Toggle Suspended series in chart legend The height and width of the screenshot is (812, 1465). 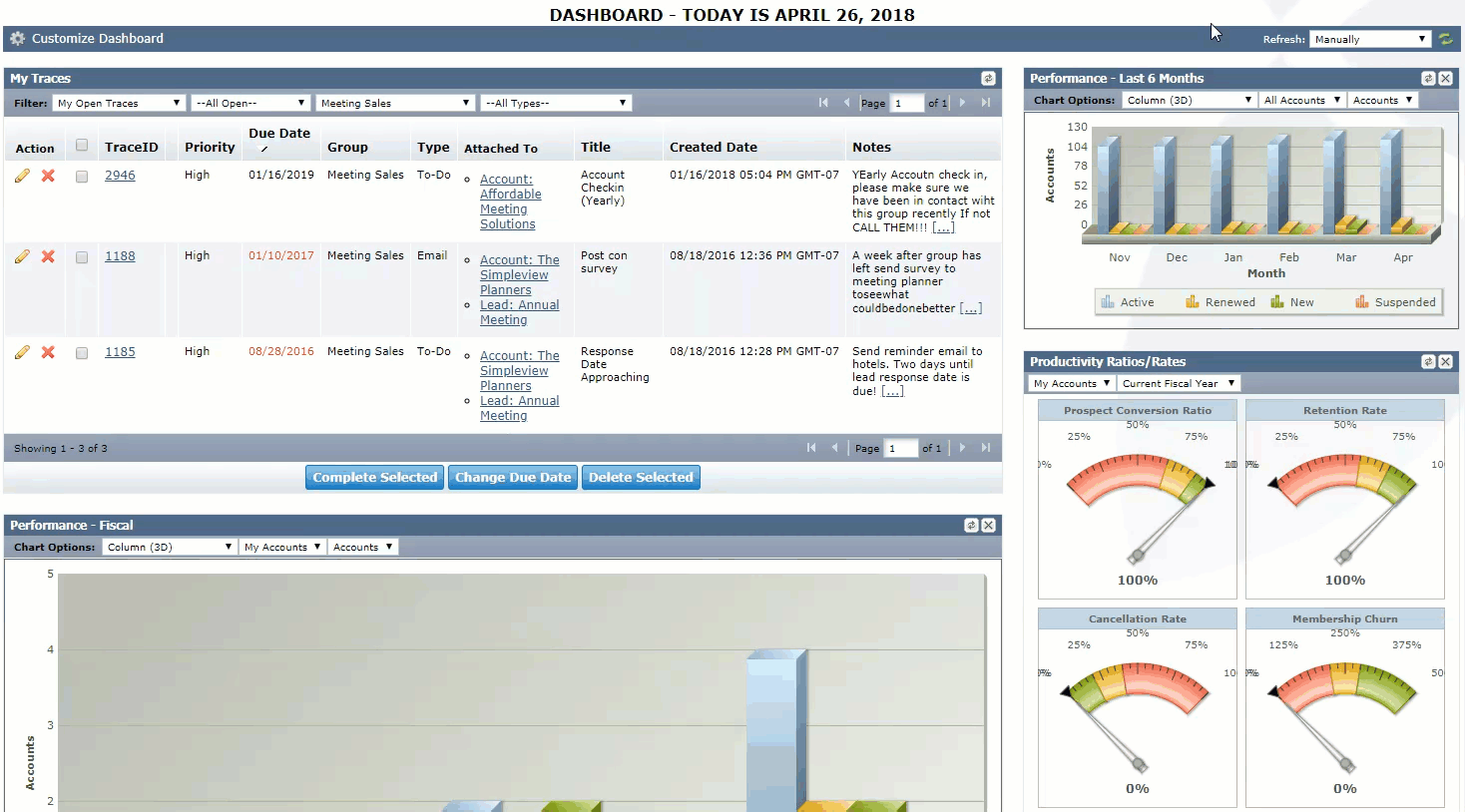1395,302
